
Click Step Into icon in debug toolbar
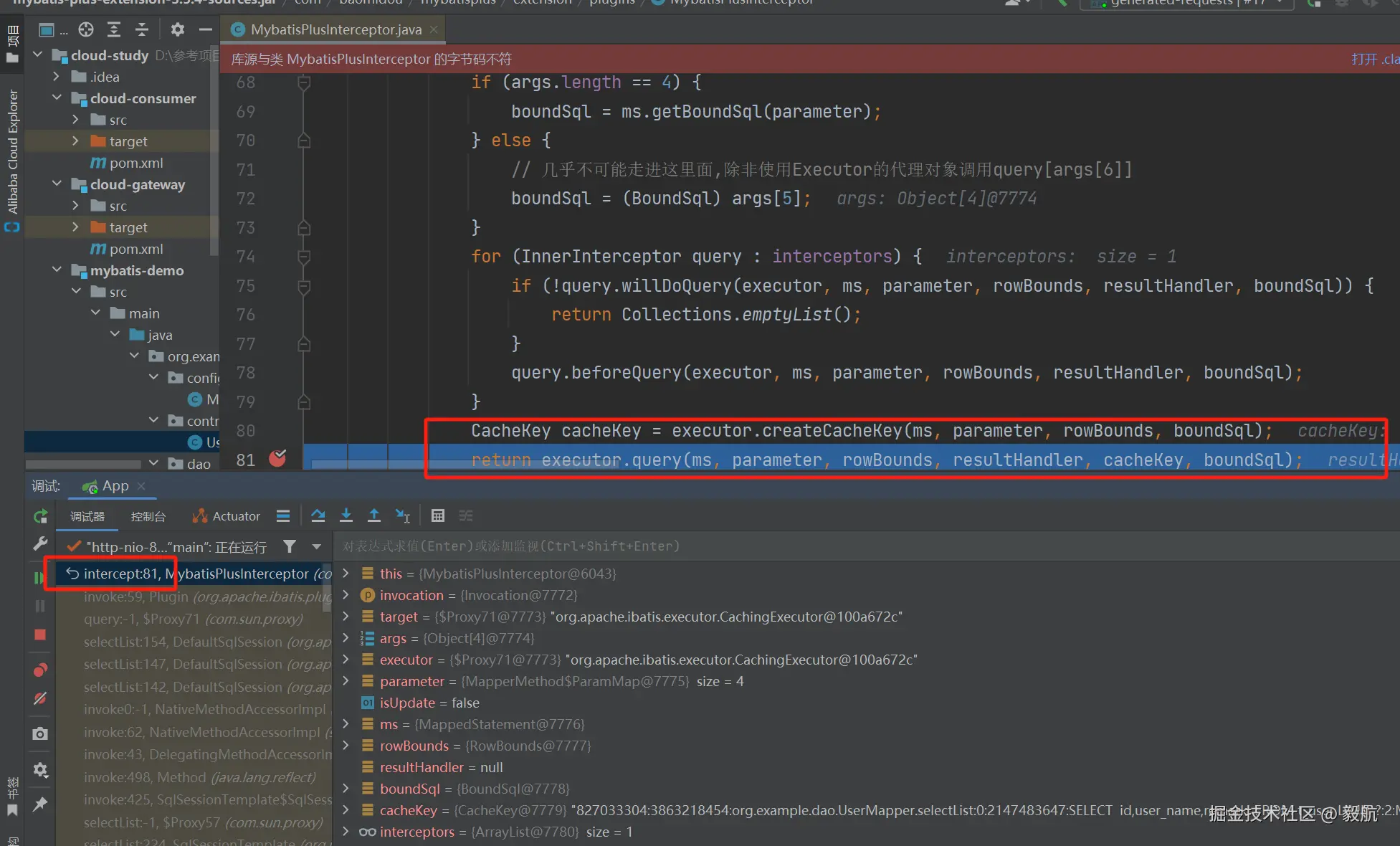point(346,515)
